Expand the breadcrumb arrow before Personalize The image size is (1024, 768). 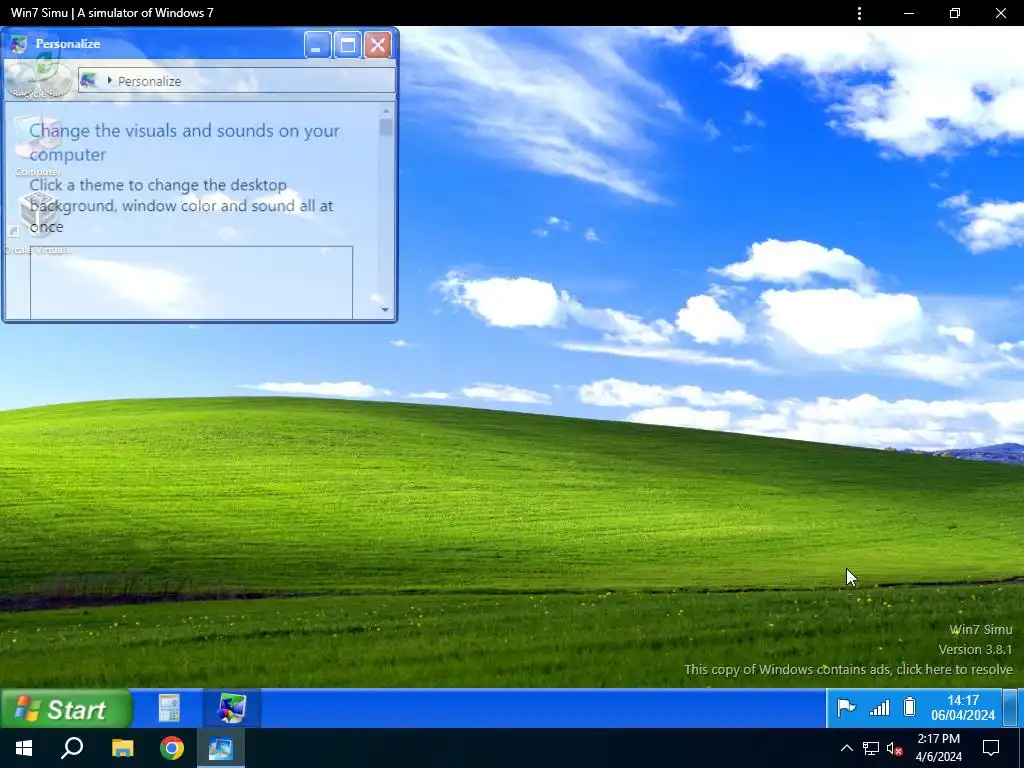(109, 80)
